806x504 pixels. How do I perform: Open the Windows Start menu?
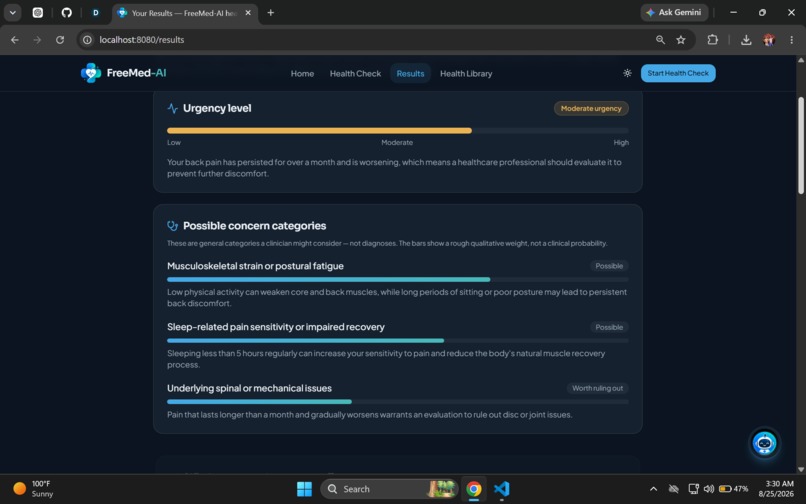pyautogui.click(x=304, y=489)
